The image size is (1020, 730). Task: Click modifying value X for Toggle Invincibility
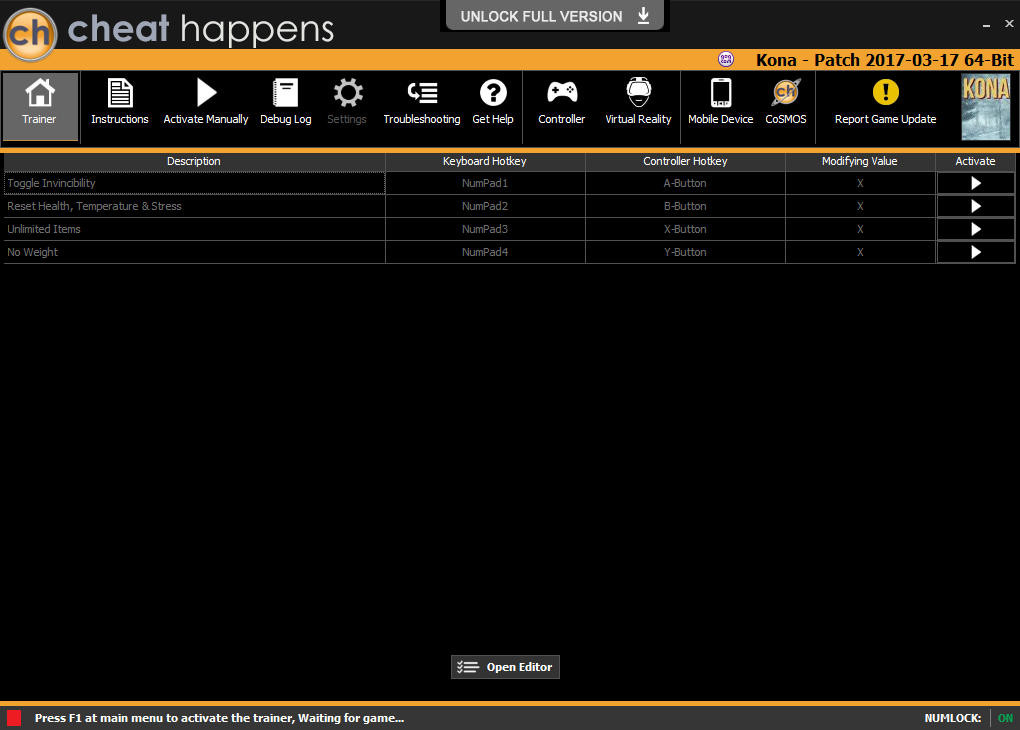point(860,183)
